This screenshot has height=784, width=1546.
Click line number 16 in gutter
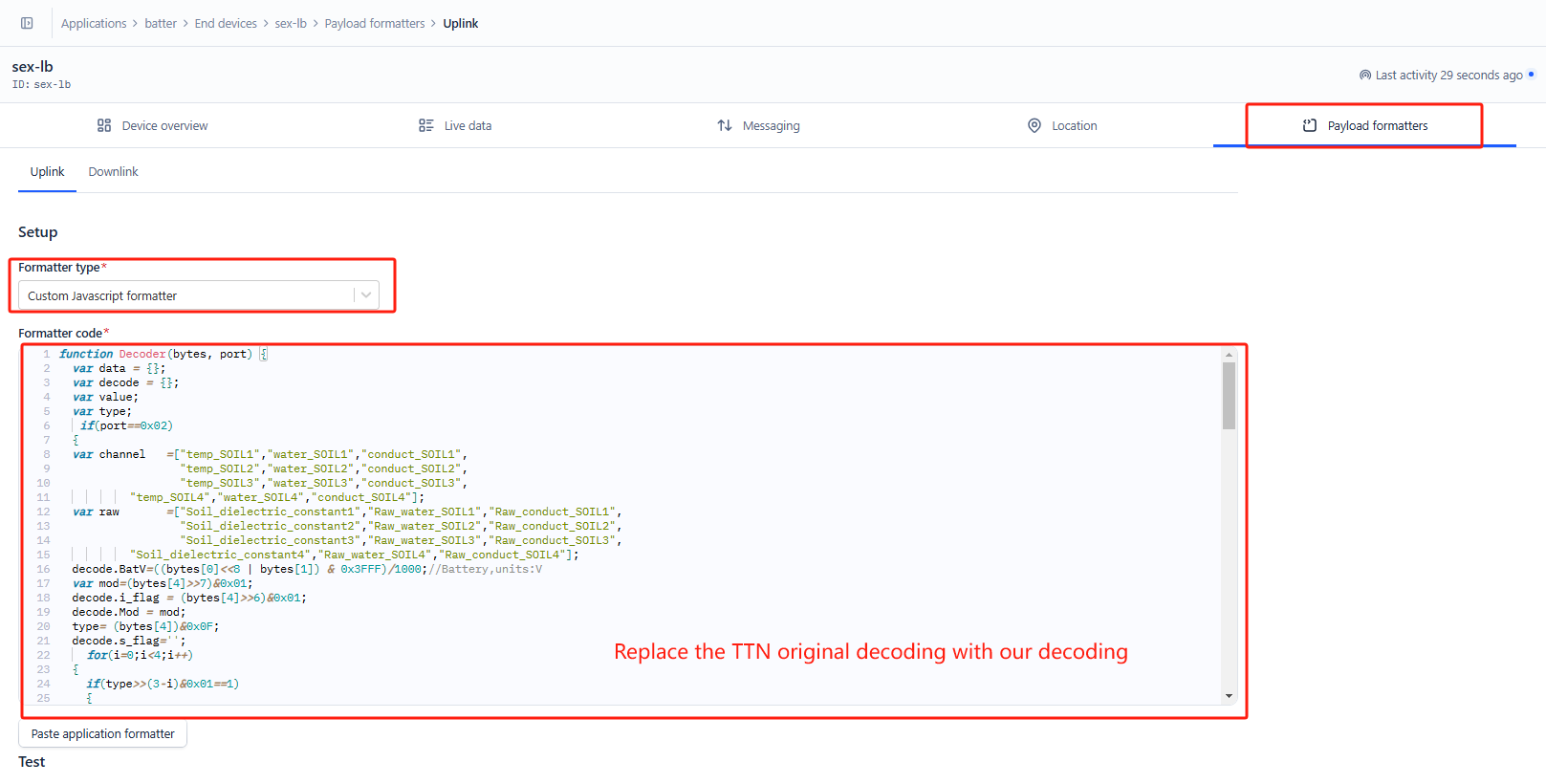click(x=43, y=569)
